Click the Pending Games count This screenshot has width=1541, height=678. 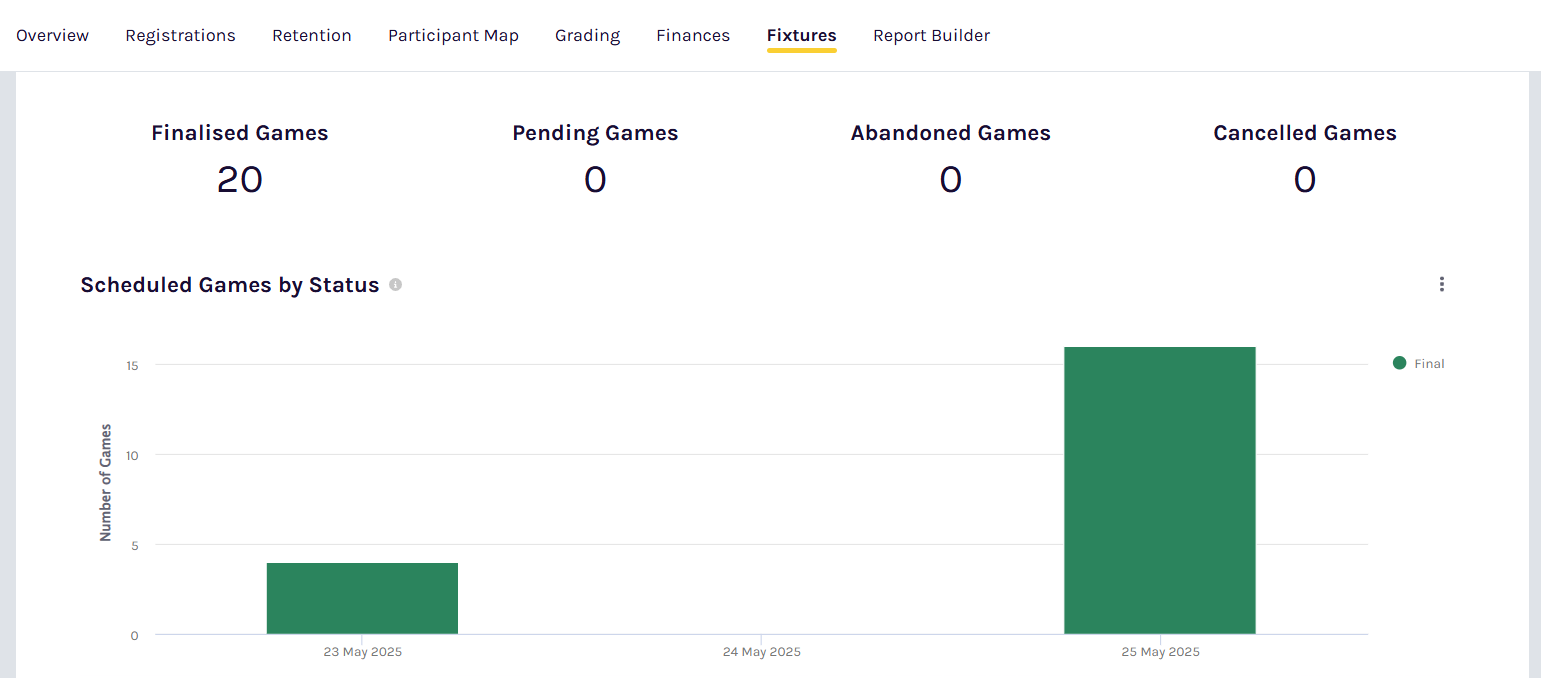point(595,180)
